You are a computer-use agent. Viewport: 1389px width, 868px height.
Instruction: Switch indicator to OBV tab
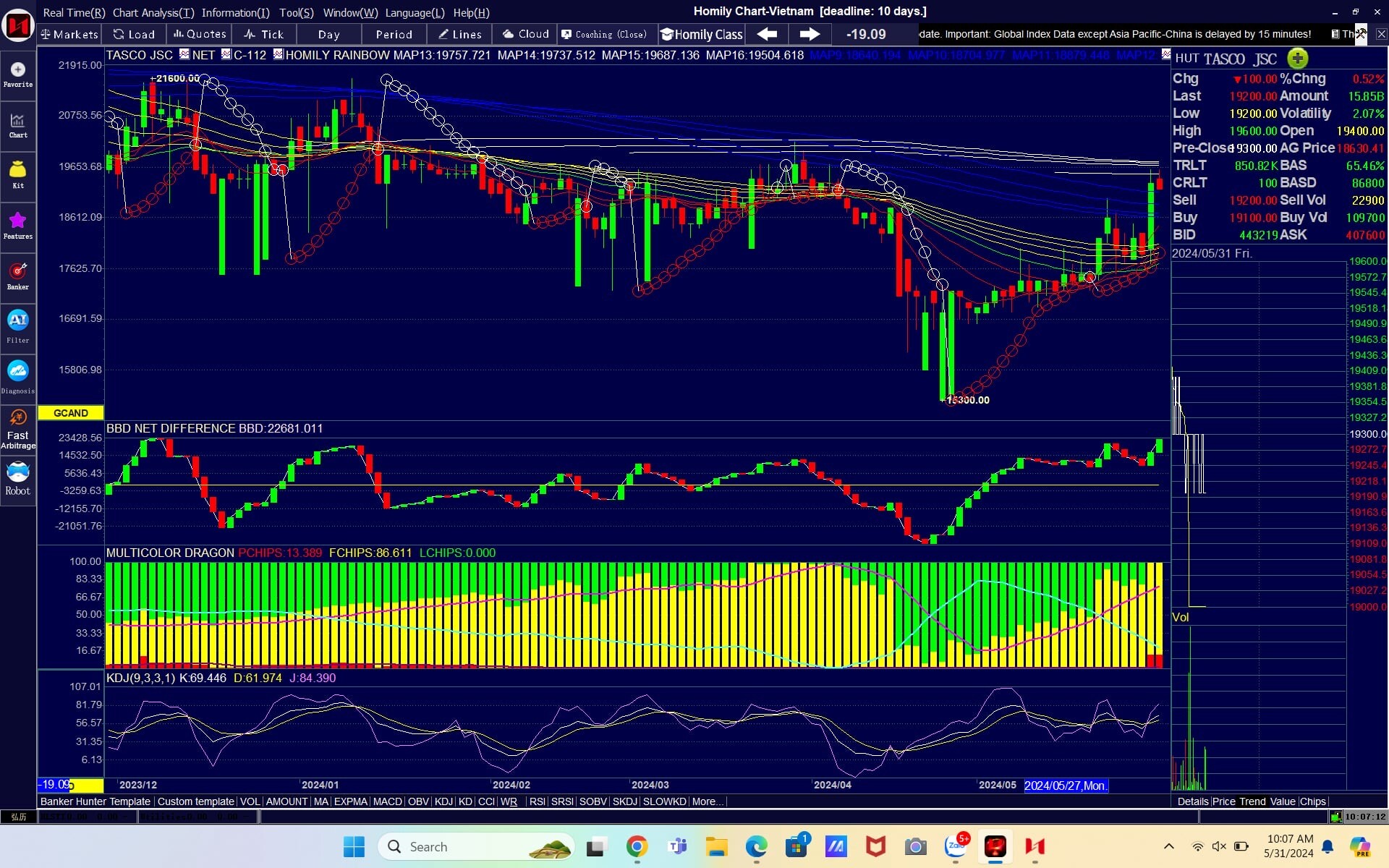[418, 801]
